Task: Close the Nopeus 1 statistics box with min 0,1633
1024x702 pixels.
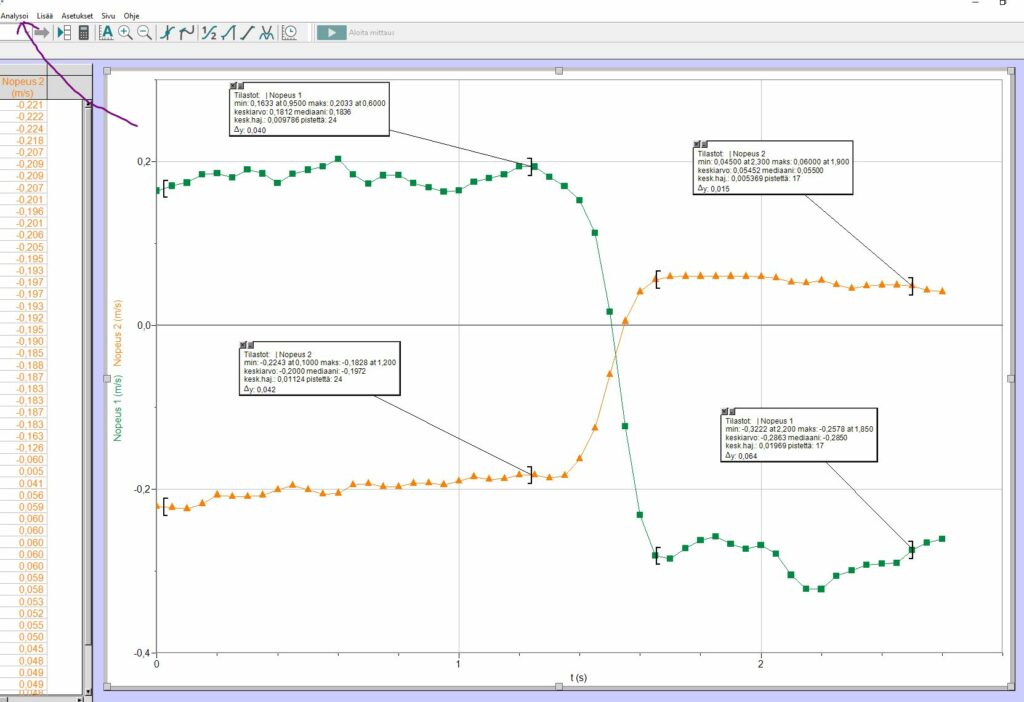Action: (233, 87)
